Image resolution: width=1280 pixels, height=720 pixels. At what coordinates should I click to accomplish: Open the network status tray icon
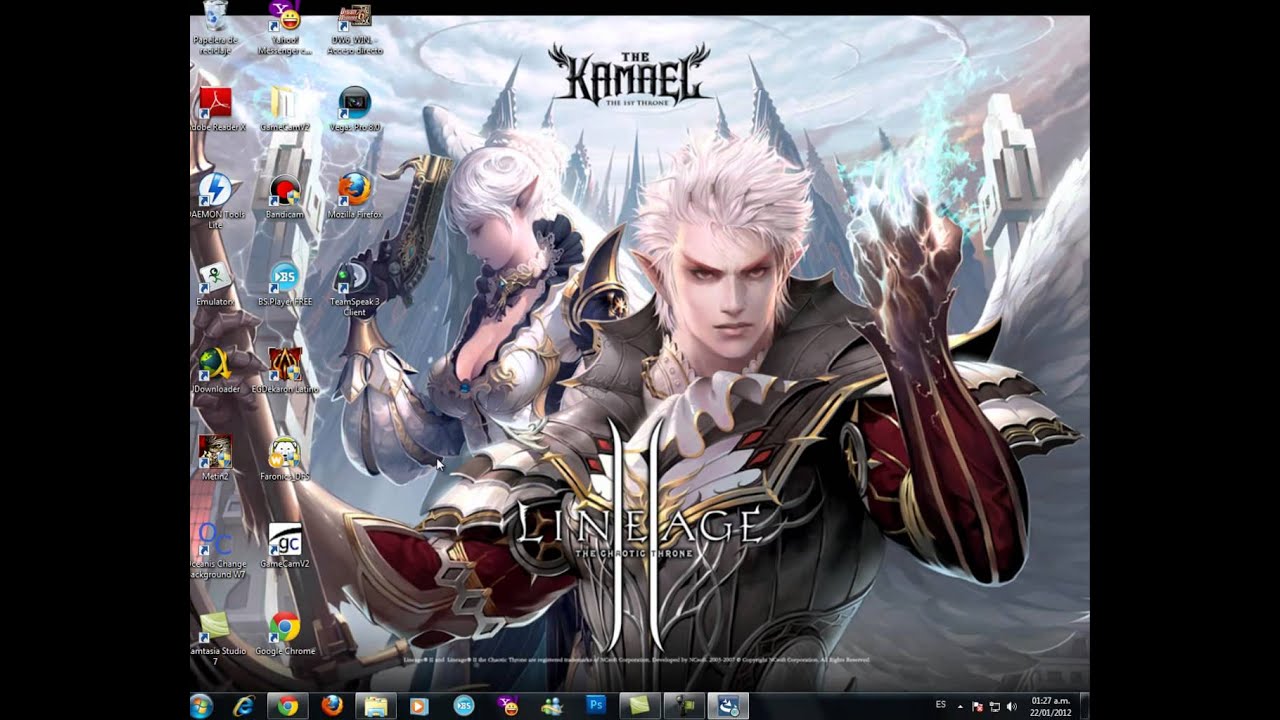pos(995,706)
